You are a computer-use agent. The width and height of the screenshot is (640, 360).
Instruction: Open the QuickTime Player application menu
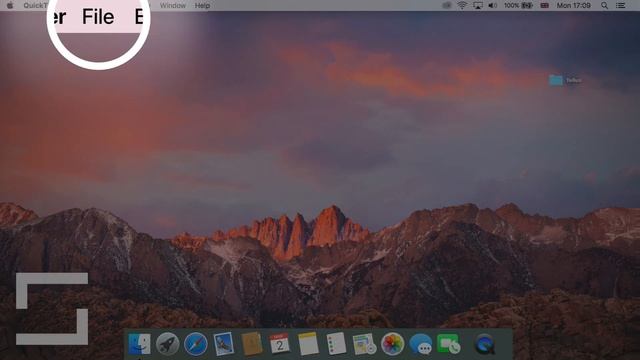pos(36,5)
